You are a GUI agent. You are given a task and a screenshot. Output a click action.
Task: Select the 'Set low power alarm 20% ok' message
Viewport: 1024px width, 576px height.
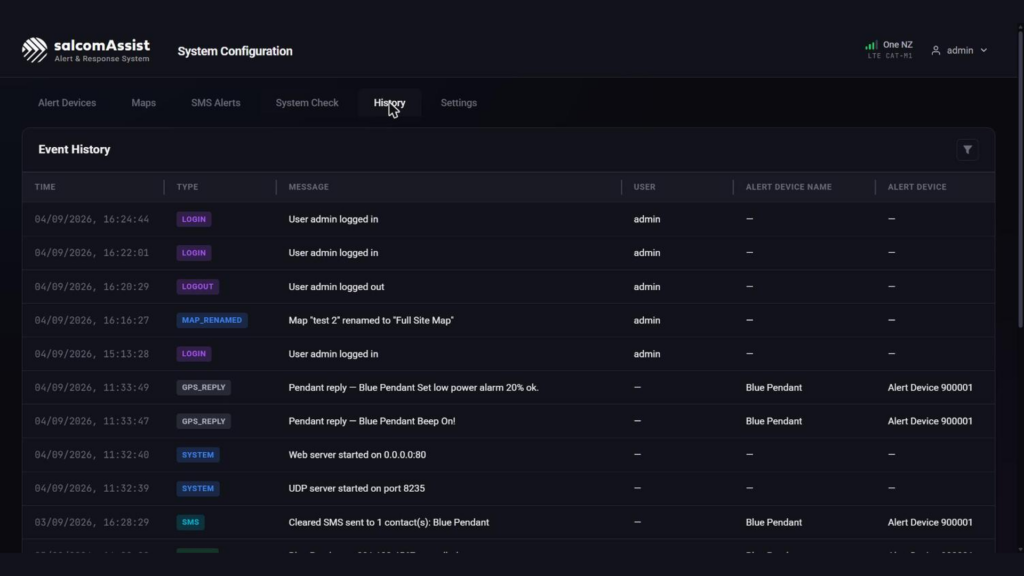click(x=413, y=387)
